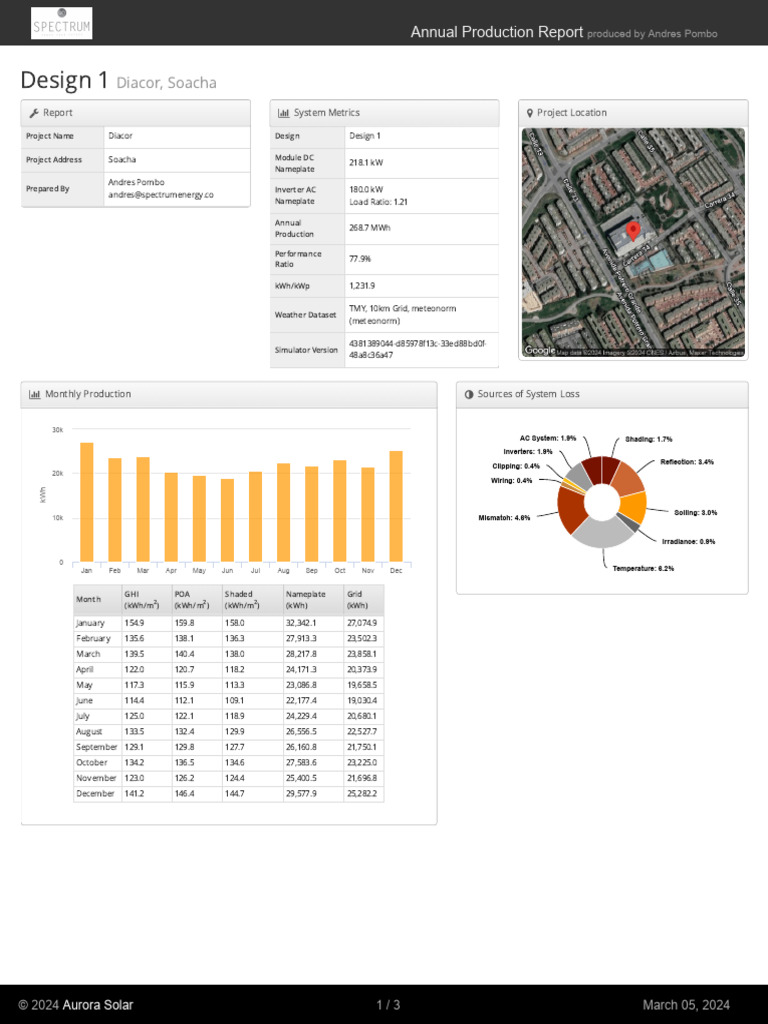768x1024 pixels.
Task: Click the Aurora Solar footer link
Action: click(x=97, y=1005)
